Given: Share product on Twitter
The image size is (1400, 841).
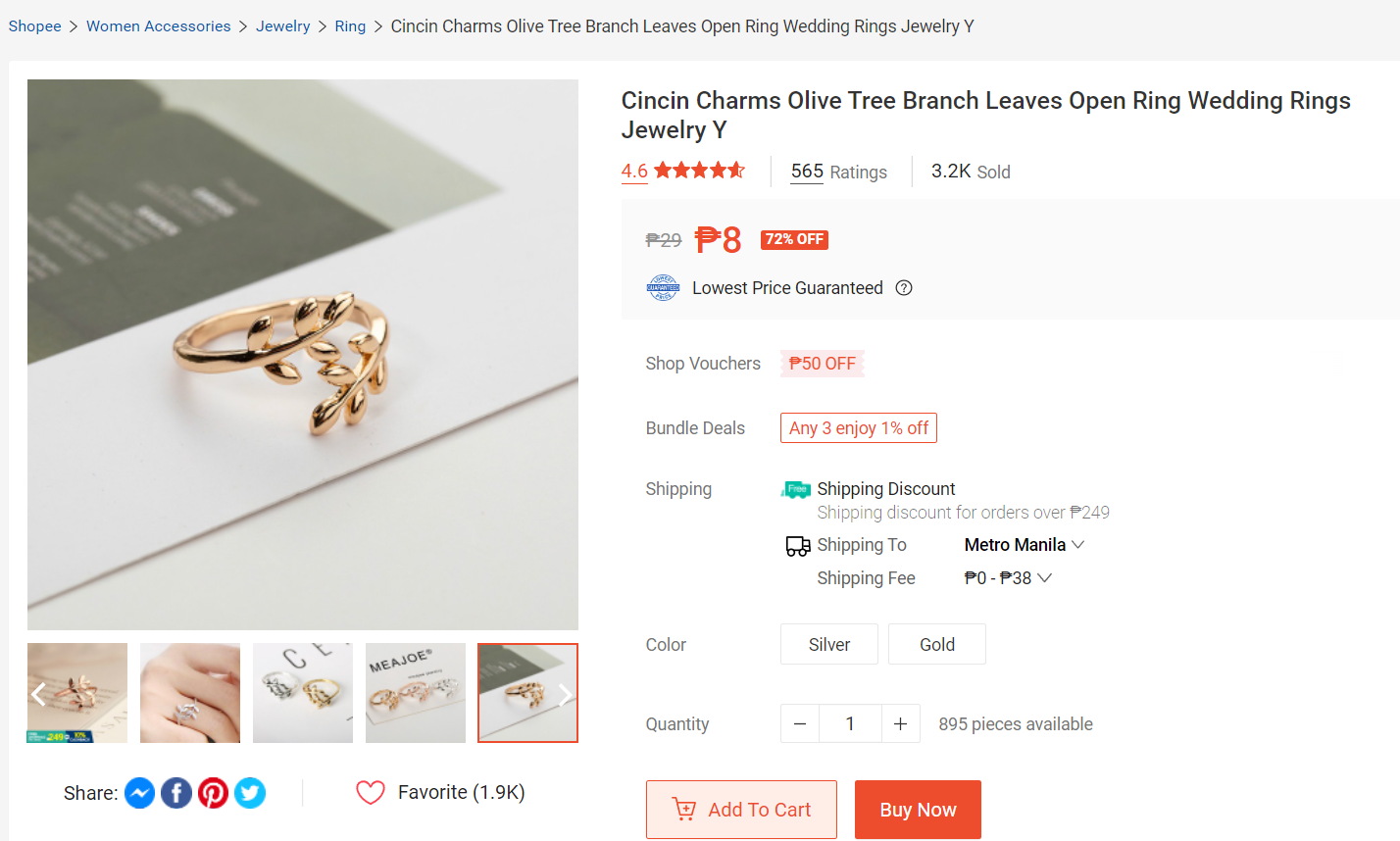Looking at the screenshot, I should [x=250, y=793].
